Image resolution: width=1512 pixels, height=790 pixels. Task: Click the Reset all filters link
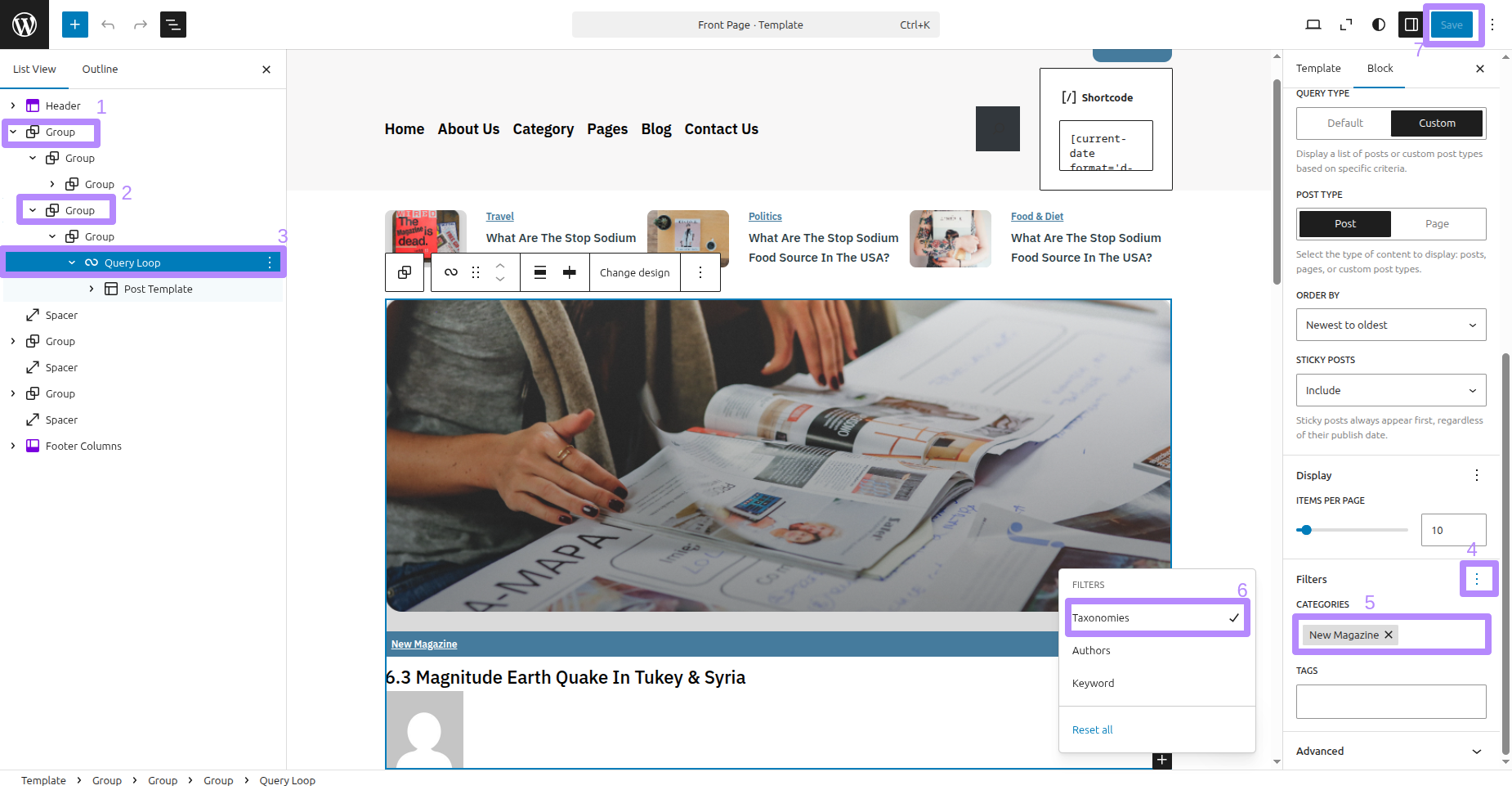tap(1092, 730)
